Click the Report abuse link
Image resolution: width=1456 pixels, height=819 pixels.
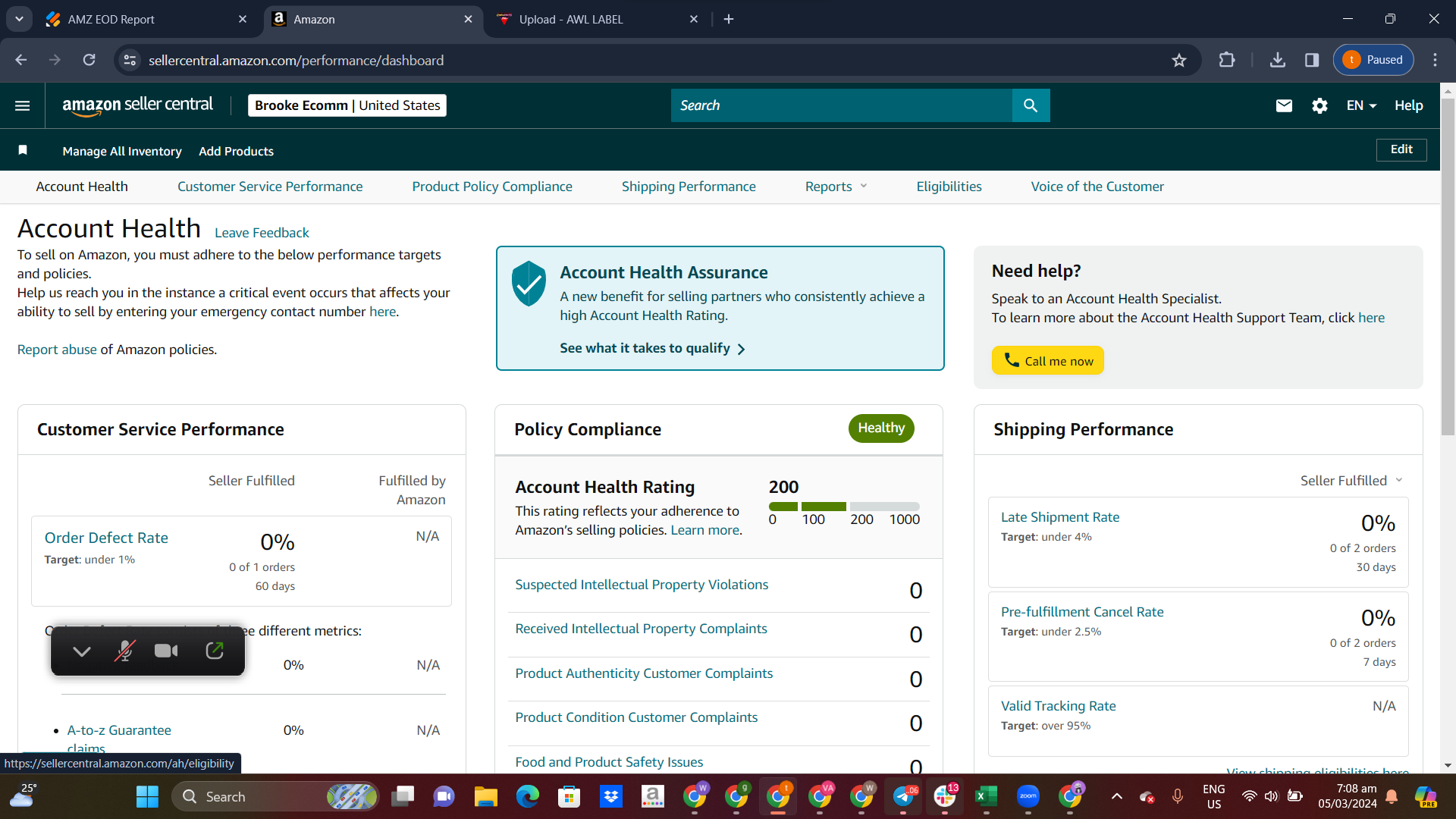coord(57,350)
